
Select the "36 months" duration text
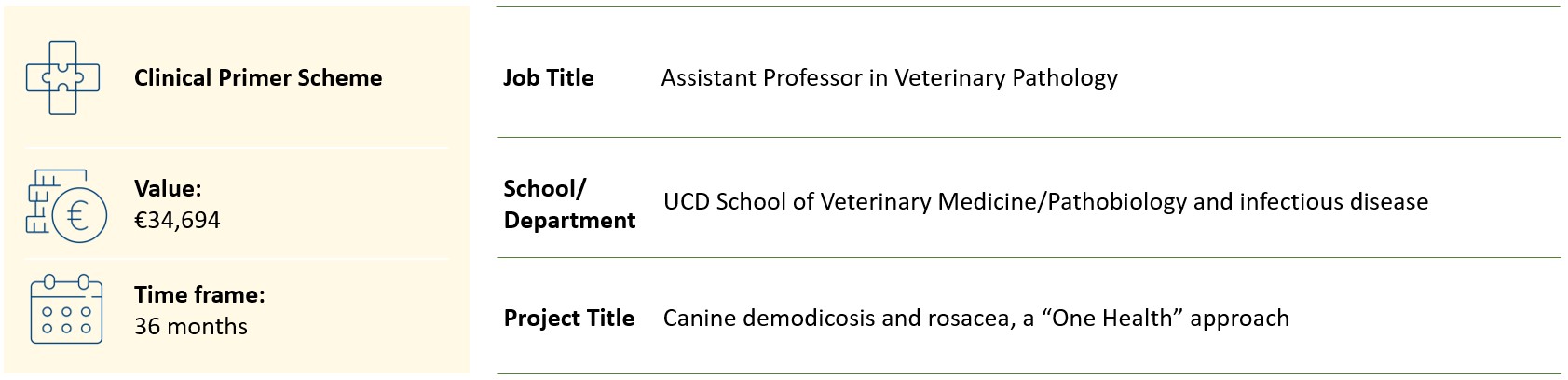pyautogui.click(x=191, y=327)
